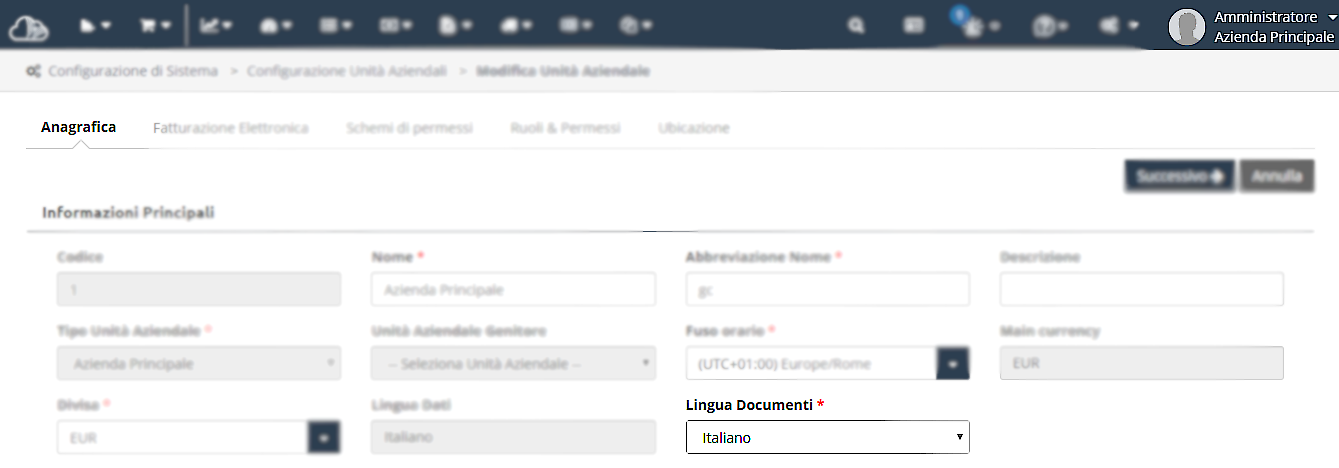Click the cloud logo in the top bar

pos(28,27)
